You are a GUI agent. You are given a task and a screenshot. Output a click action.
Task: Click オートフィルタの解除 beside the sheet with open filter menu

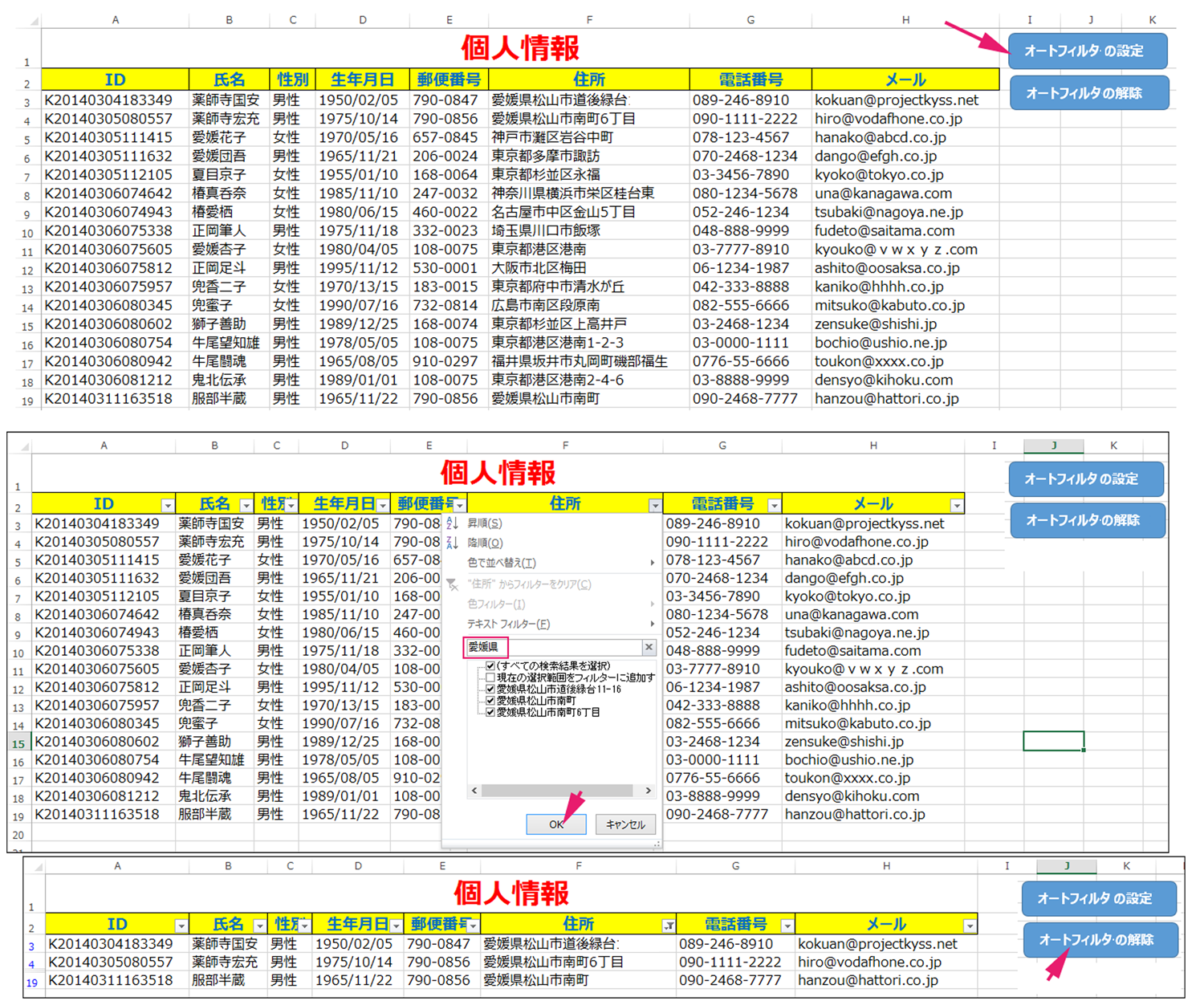[x=1086, y=520]
